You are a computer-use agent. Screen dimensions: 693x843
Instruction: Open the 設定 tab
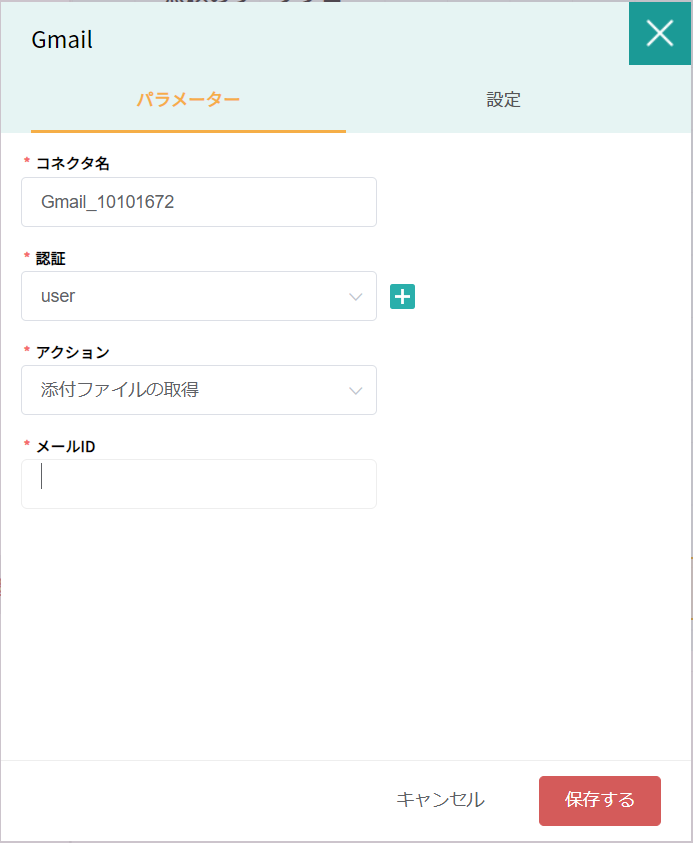pos(503,99)
